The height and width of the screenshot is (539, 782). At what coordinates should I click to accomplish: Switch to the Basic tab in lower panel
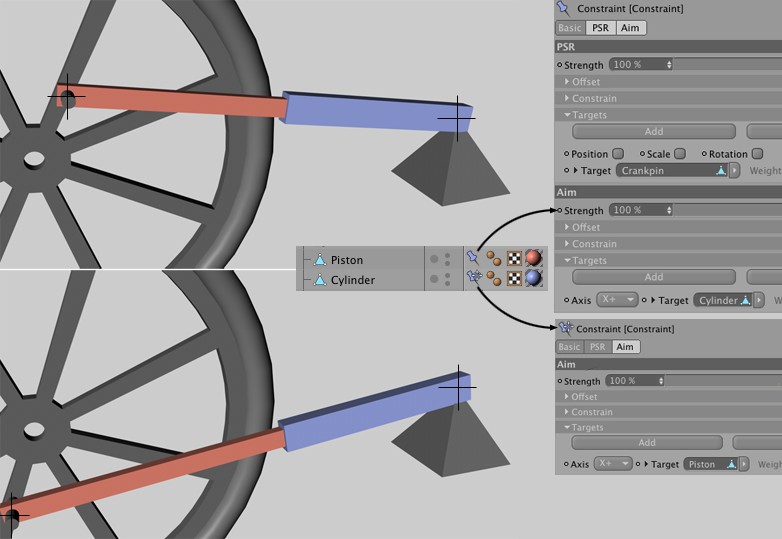(x=569, y=347)
